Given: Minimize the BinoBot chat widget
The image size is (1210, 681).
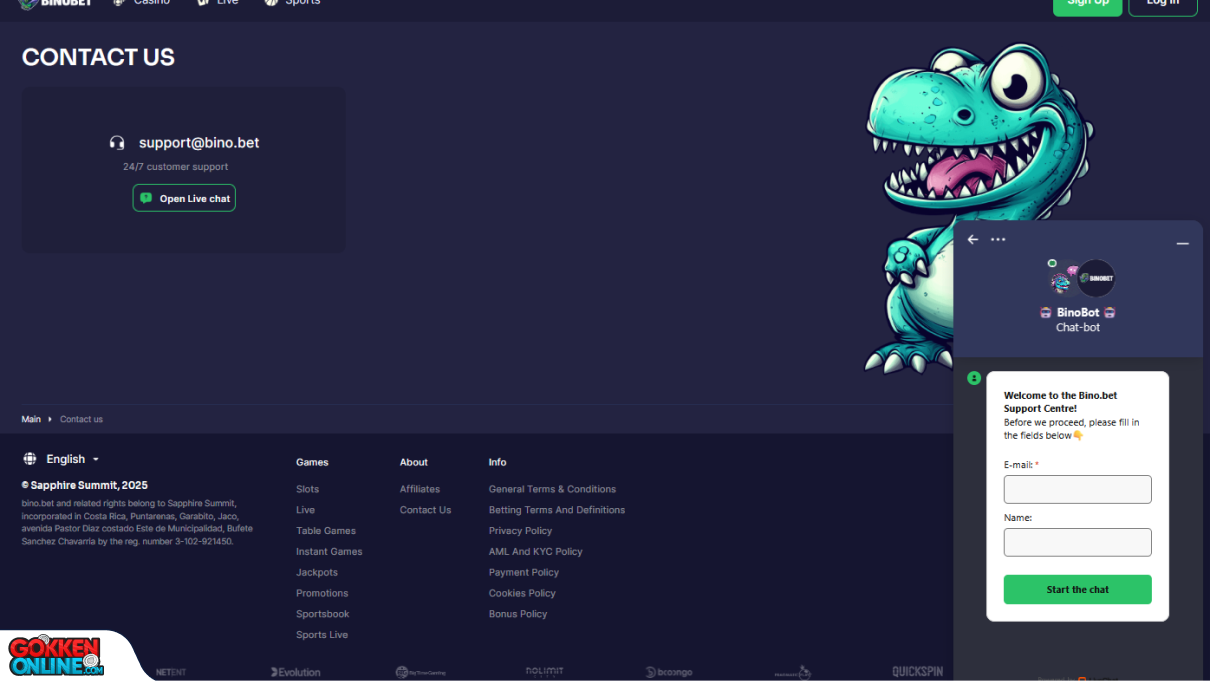Looking at the screenshot, I should [x=1182, y=243].
